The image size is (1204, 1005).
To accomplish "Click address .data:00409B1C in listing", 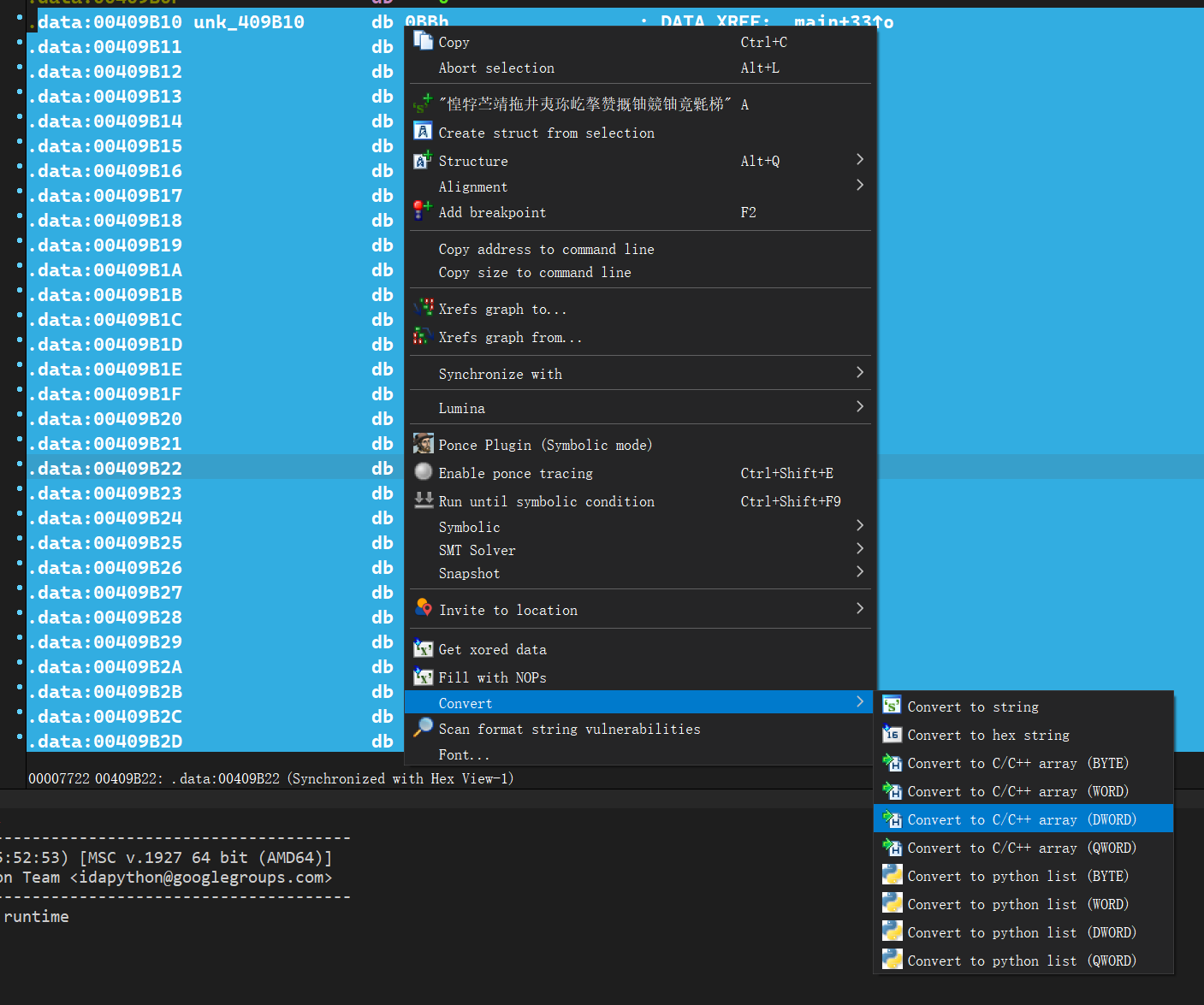I will click(x=105, y=320).
